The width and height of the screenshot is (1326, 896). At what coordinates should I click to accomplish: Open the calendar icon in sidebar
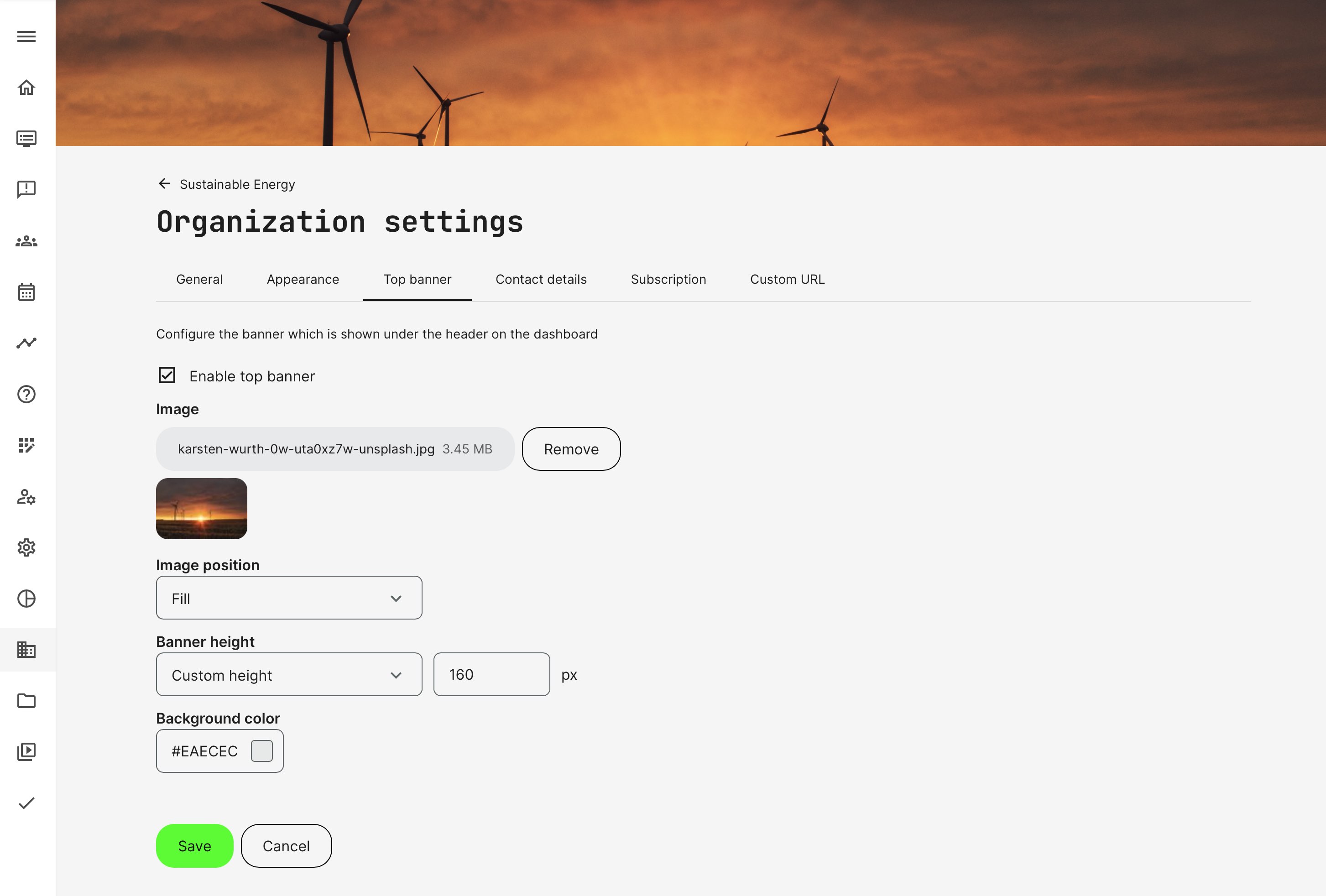tap(26, 292)
